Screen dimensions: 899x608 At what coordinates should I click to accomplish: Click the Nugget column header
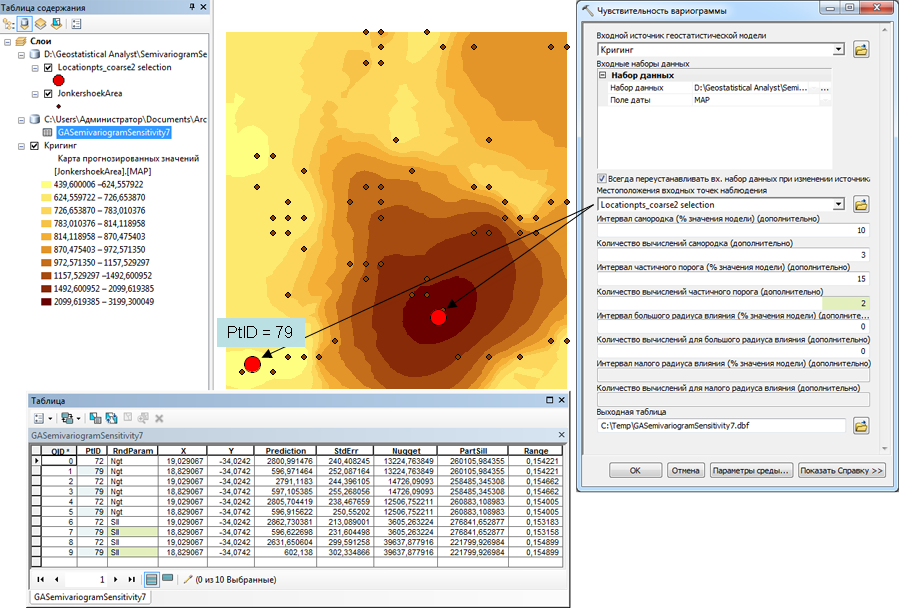tap(406, 451)
